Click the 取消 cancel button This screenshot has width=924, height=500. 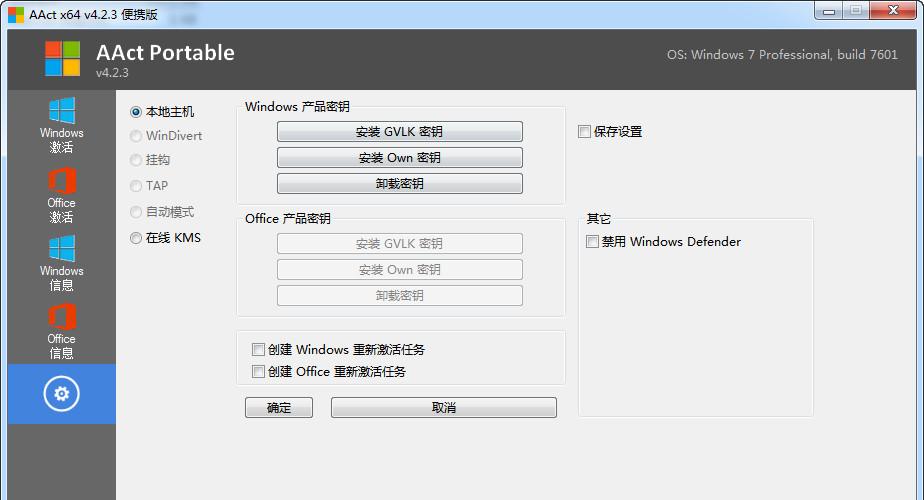pyautogui.click(x=444, y=407)
